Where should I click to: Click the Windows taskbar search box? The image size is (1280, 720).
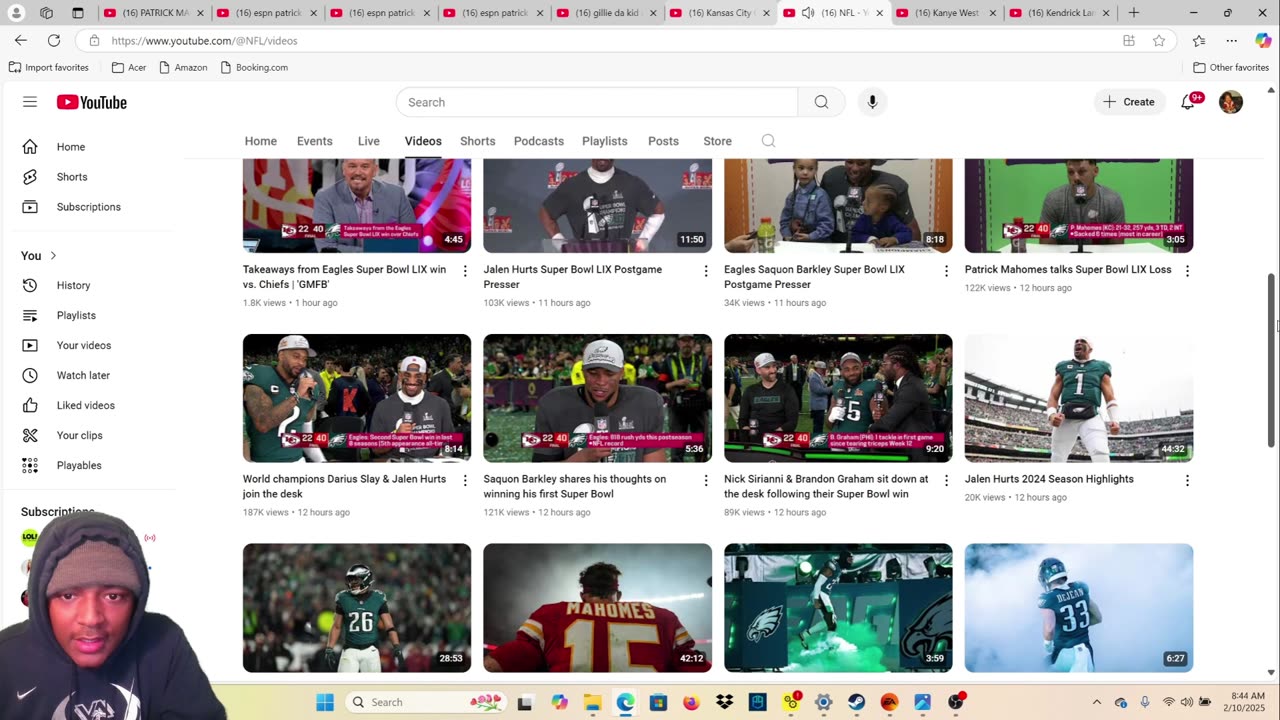point(428,702)
